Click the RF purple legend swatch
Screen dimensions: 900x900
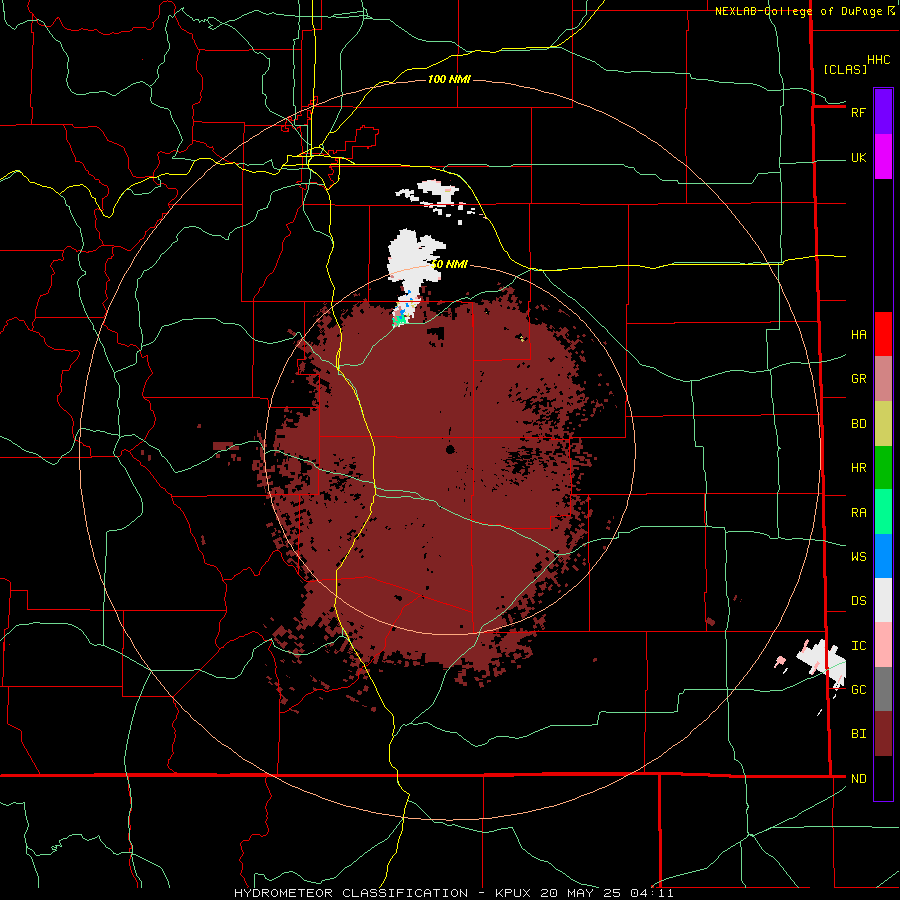click(x=883, y=112)
